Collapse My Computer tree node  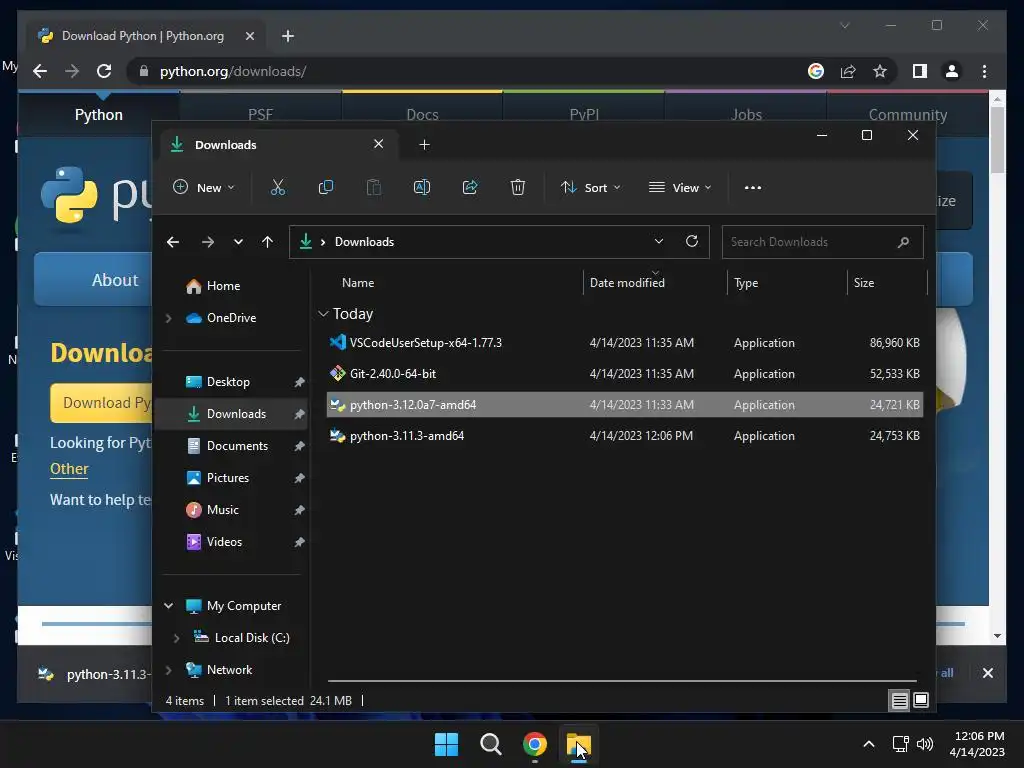pyautogui.click(x=168, y=606)
